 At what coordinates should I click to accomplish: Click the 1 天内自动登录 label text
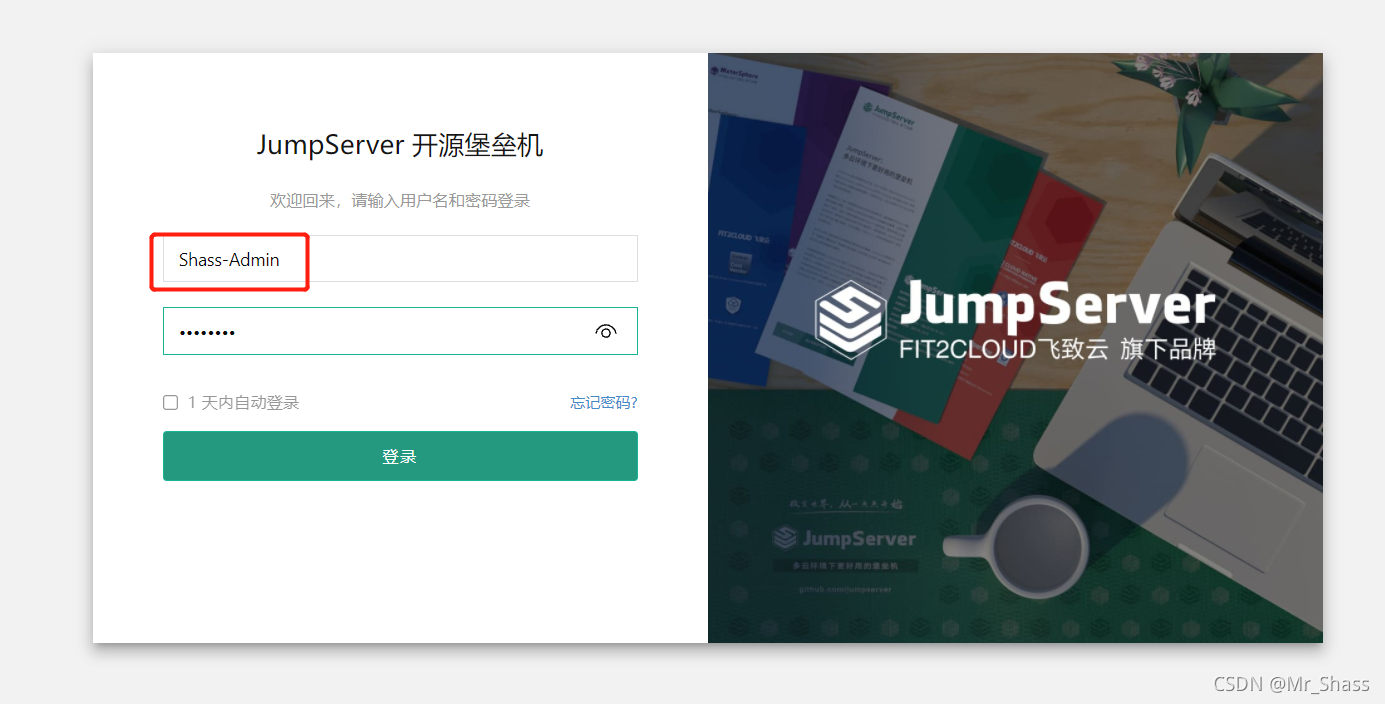[x=244, y=403]
